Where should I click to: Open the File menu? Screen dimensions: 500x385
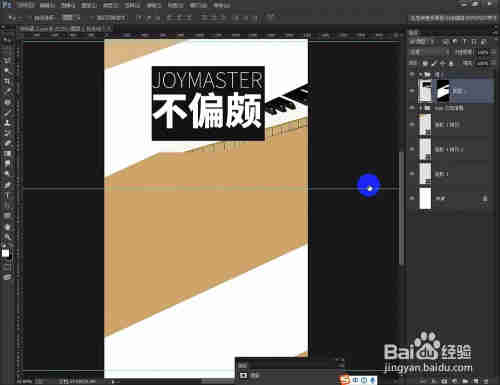tap(26, 5)
